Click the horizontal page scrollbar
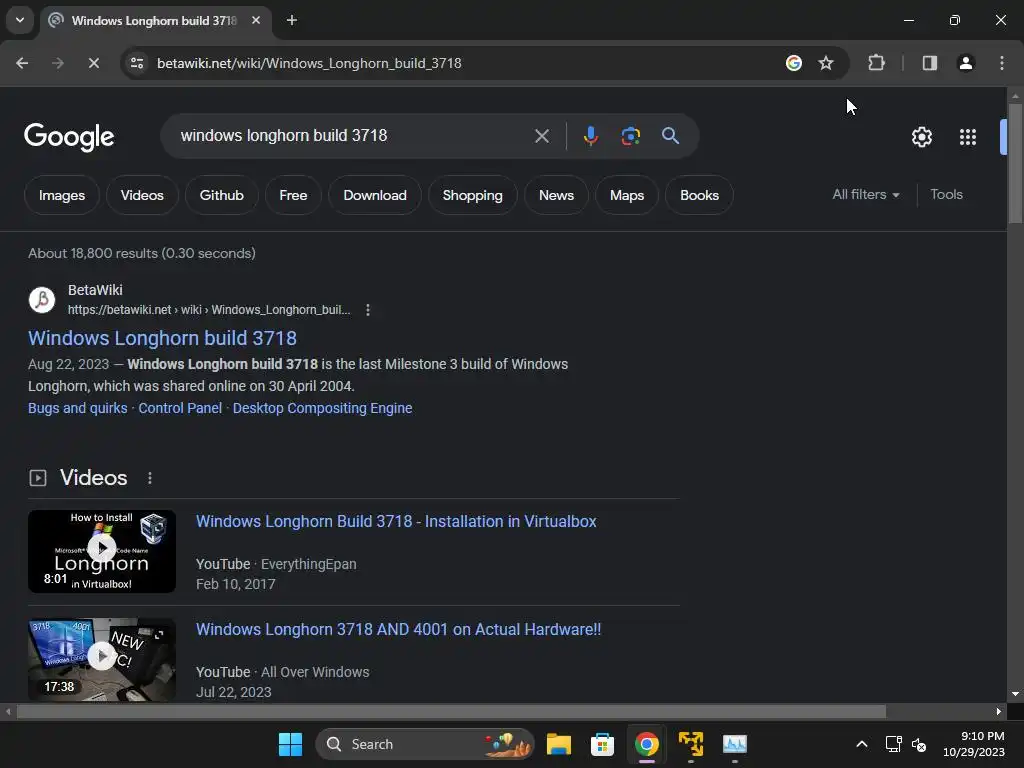The width and height of the screenshot is (1024, 768). click(451, 712)
